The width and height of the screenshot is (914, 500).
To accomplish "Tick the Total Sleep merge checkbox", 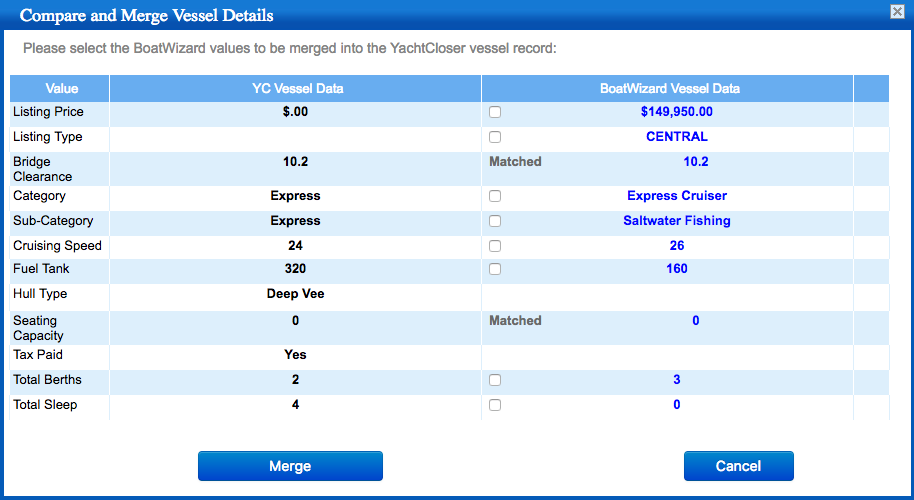I will tap(495, 405).
